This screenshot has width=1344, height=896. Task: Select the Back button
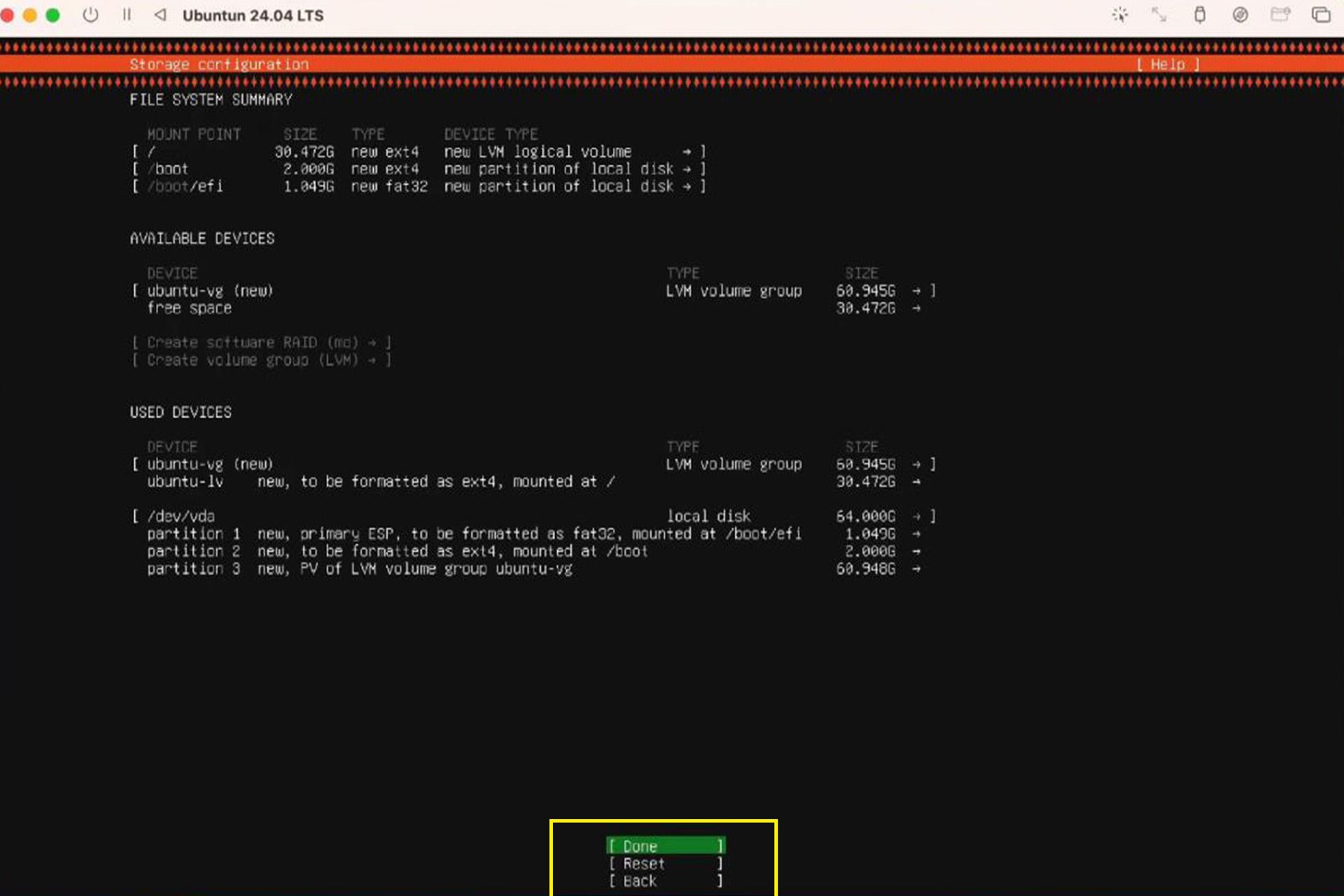[x=665, y=881]
